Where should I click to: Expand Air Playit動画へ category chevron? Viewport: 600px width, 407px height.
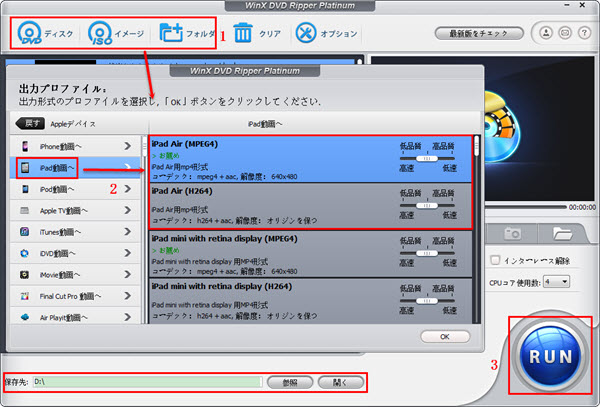(x=127, y=317)
